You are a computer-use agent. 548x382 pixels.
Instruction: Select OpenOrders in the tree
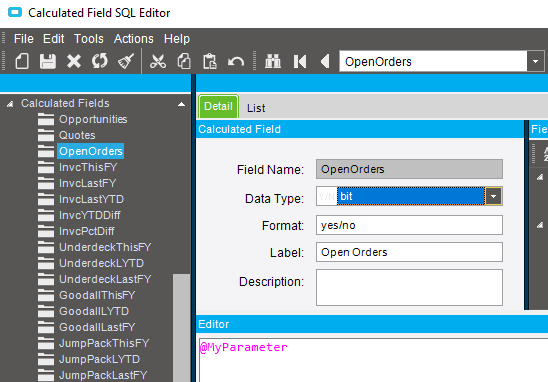pos(91,151)
